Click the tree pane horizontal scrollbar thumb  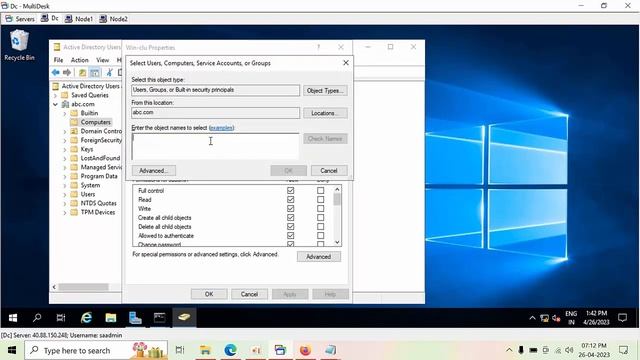(83, 287)
